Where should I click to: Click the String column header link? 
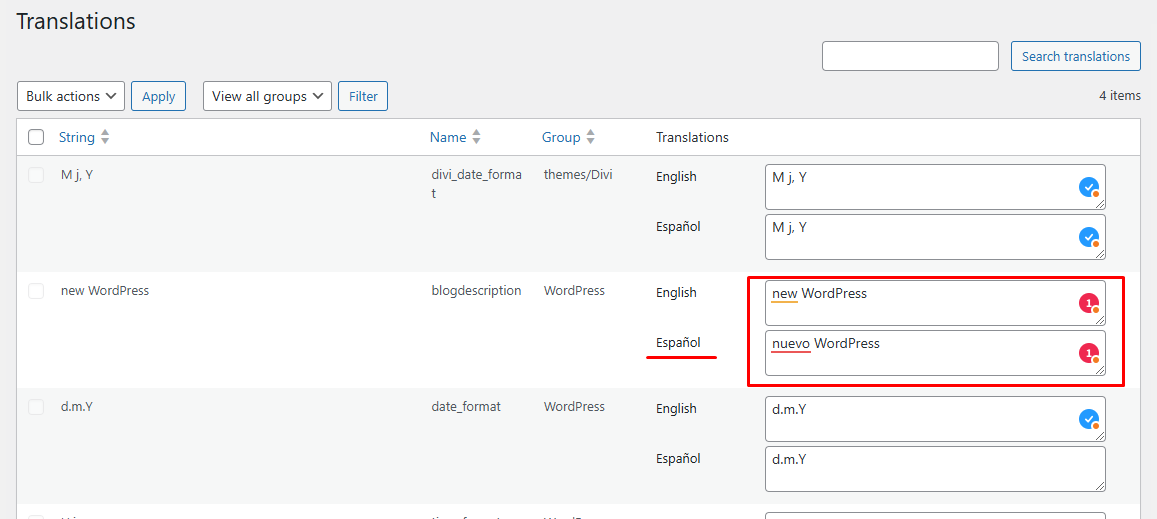[x=77, y=137]
